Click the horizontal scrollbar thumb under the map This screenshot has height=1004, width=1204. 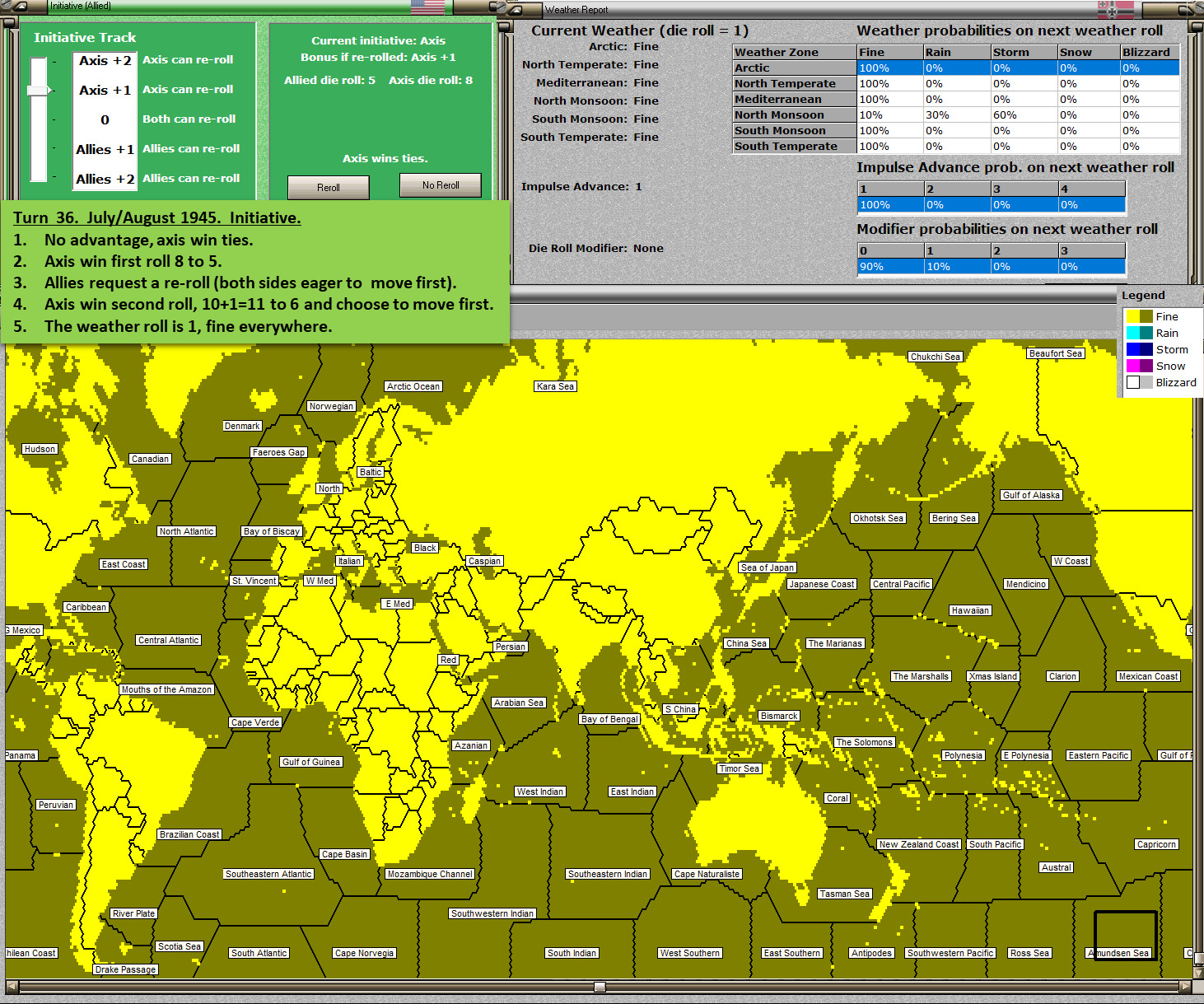click(600, 987)
